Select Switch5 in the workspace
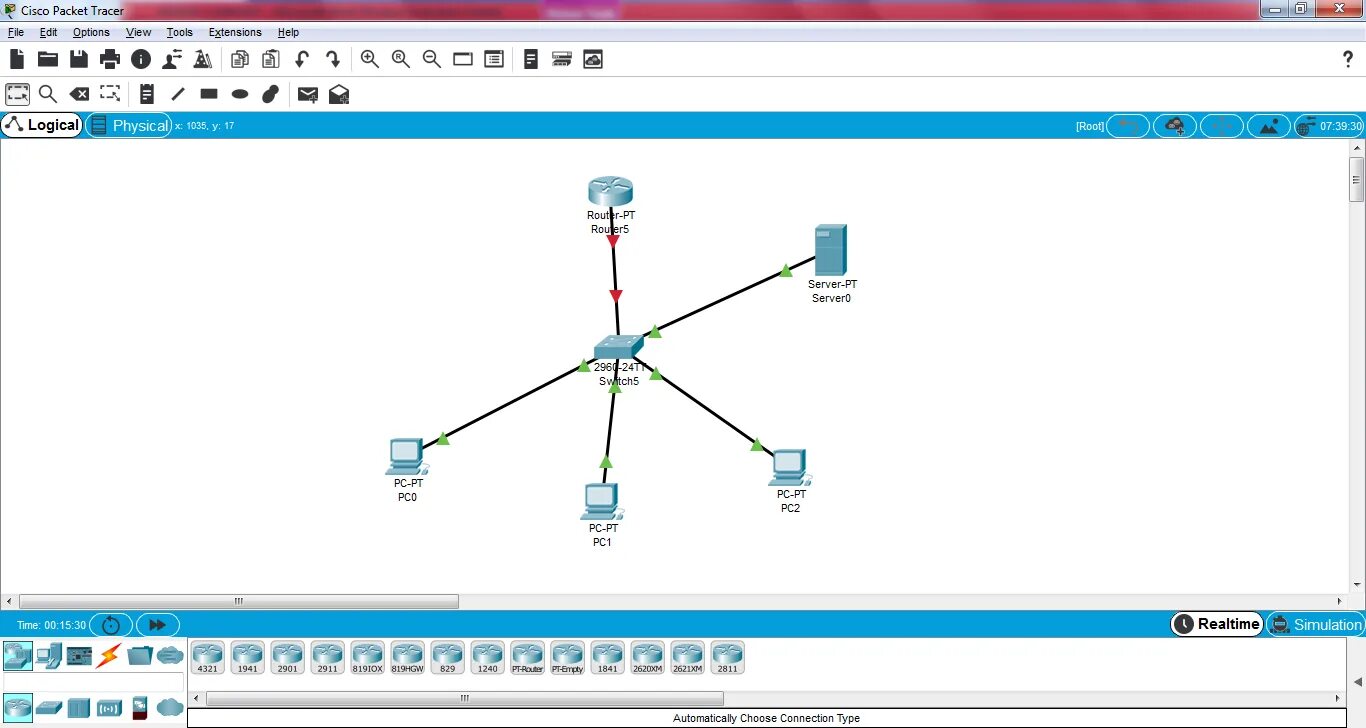 (x=618, y=348)
